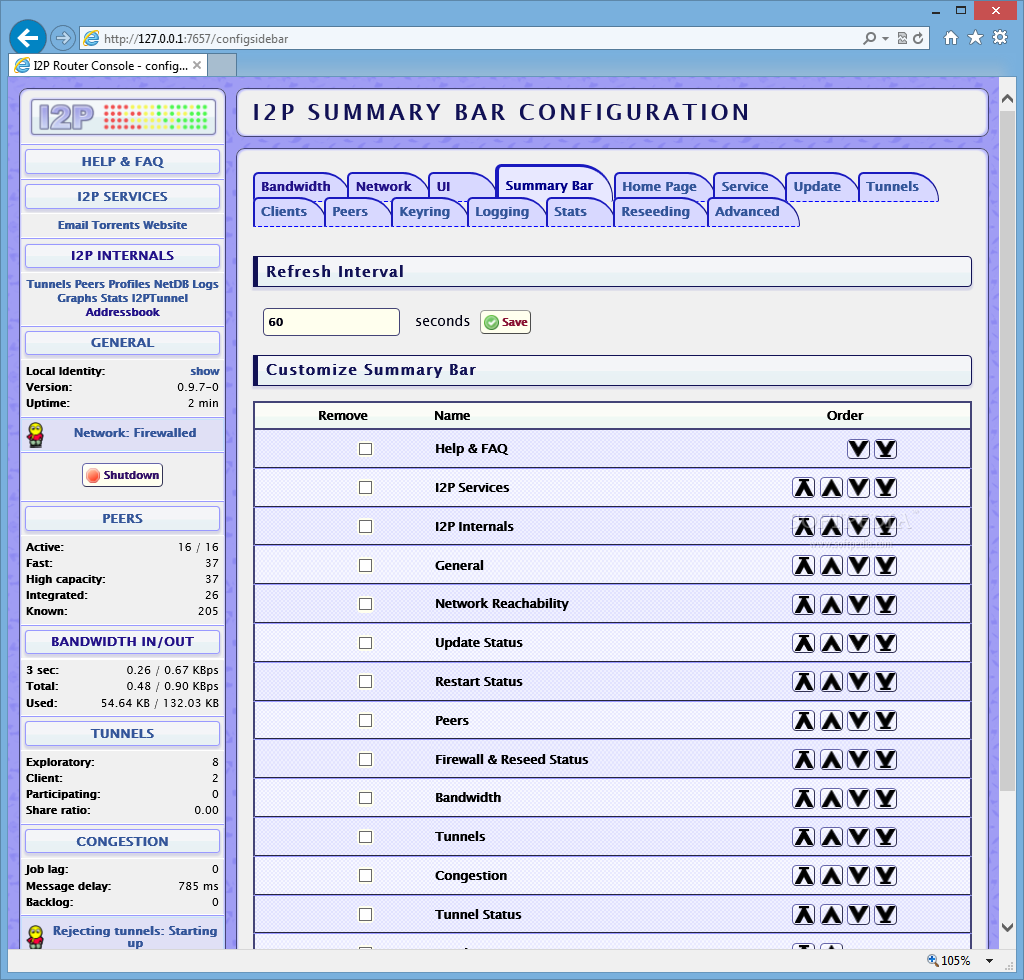Move Congestion row to bottom
This screenshot has height=980, width=1024.
point(886,876)
